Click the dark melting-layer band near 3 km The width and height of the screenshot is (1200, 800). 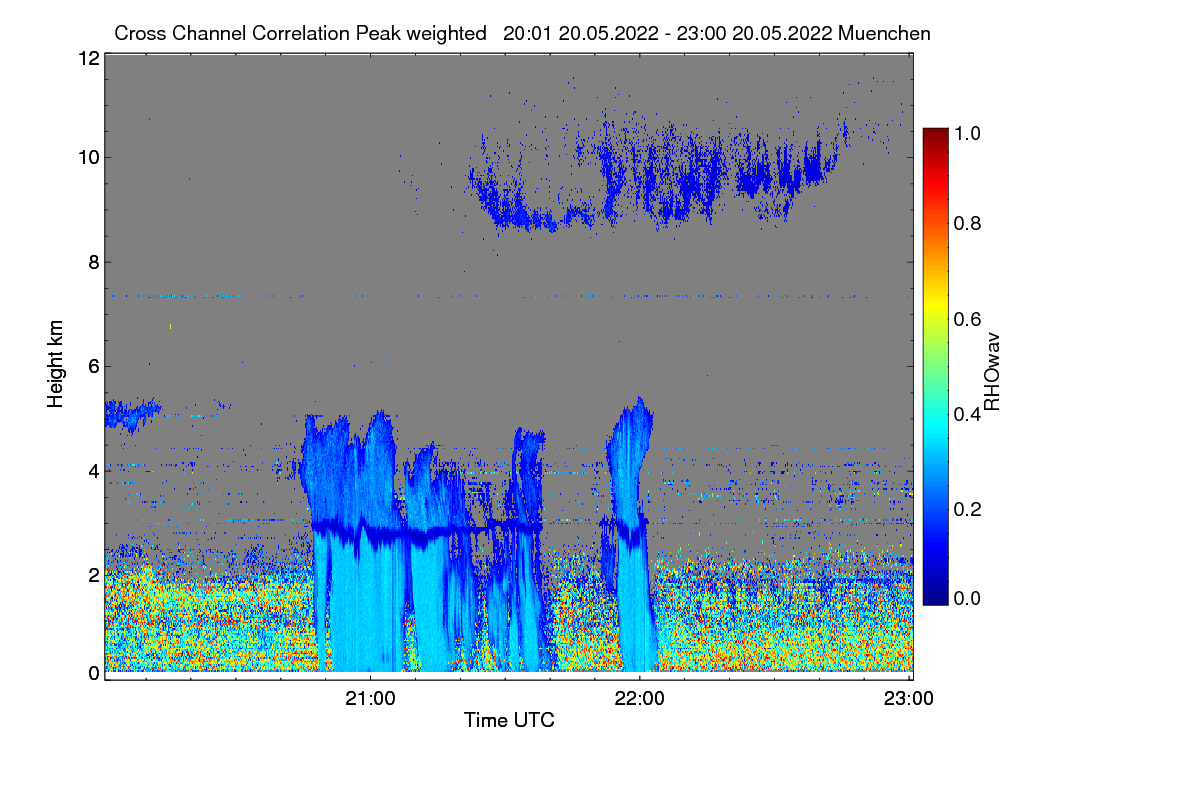click(x=430, y=531)
